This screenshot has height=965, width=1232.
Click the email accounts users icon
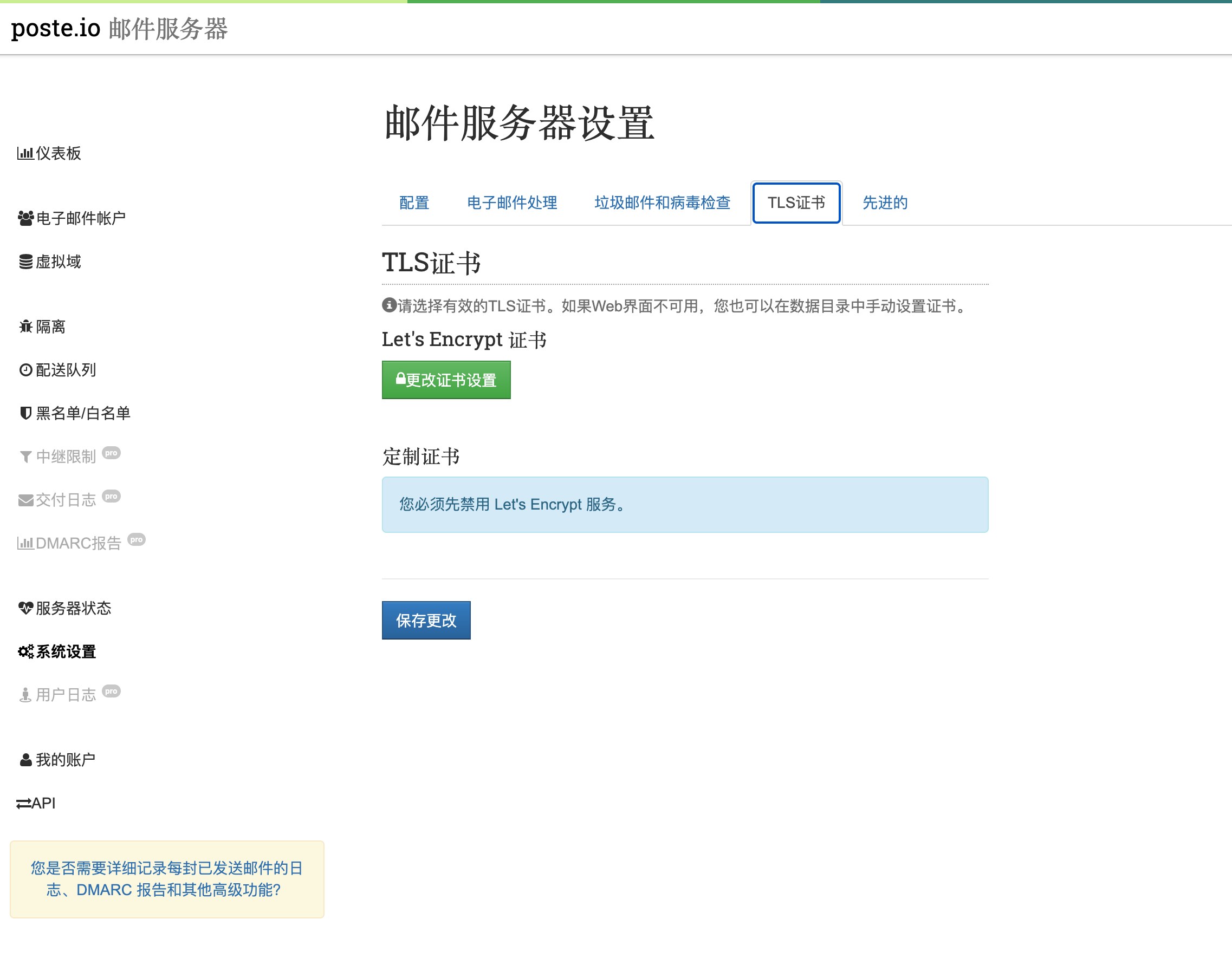pyautogui.click(x=25, y=219)
